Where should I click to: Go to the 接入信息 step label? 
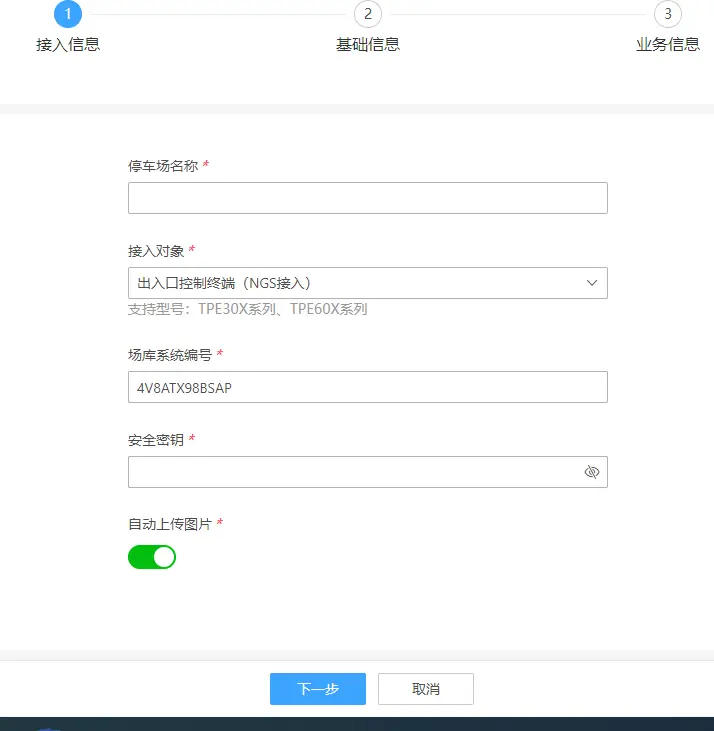(x=68, y=44)
